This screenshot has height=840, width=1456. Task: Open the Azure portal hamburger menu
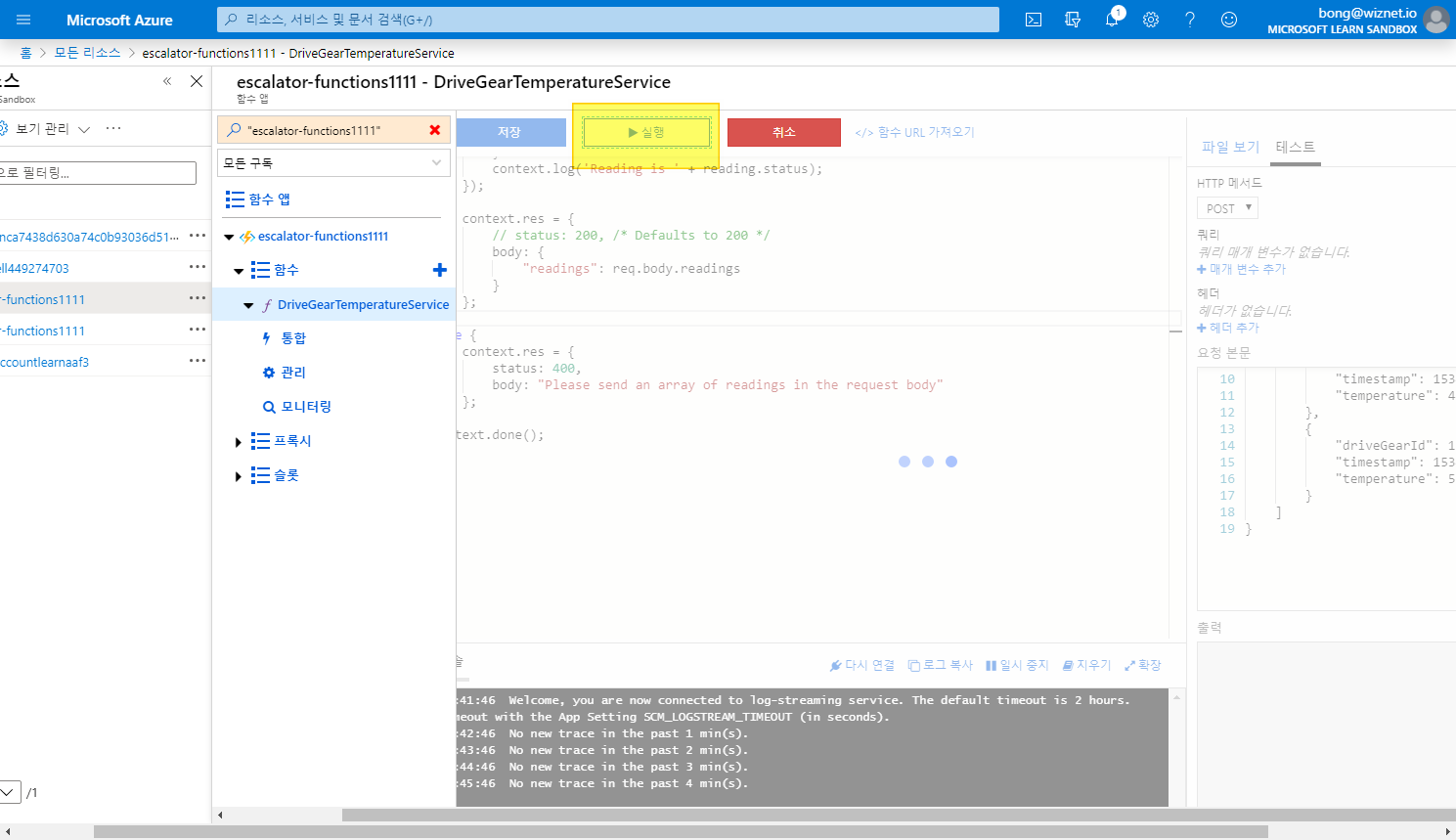pyautogui.click(x=23, y=20)
